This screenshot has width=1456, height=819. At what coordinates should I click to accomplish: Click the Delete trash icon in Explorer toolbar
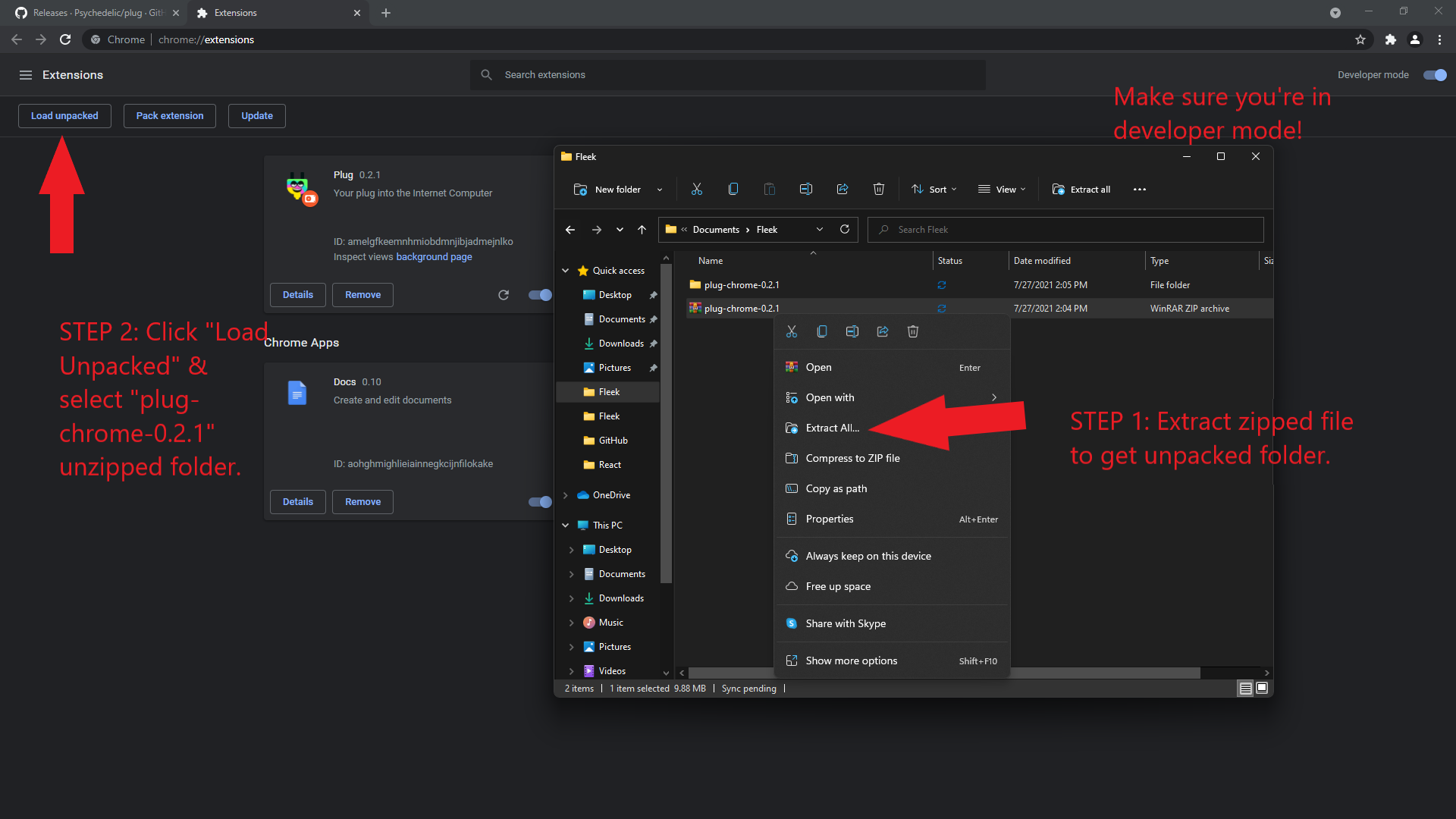(x=878, y=190)
